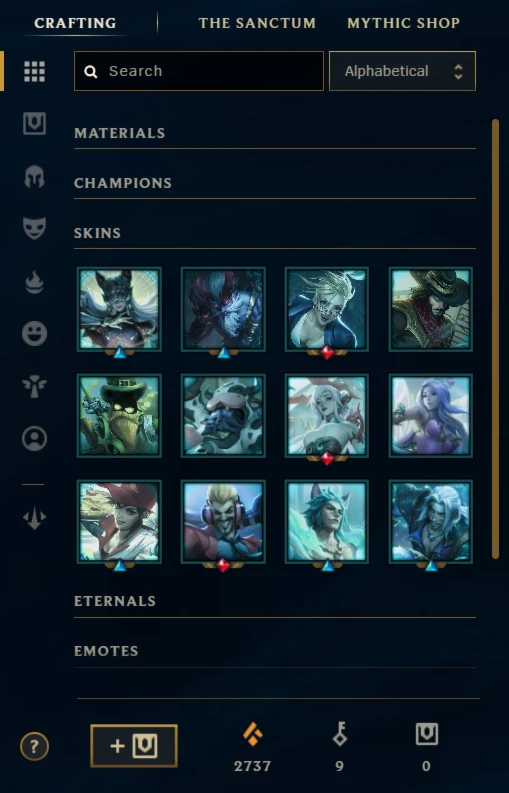The width and height of the screenshot is (509, 793).
Task: Click the Search loot input field
Action: (199, 71)
